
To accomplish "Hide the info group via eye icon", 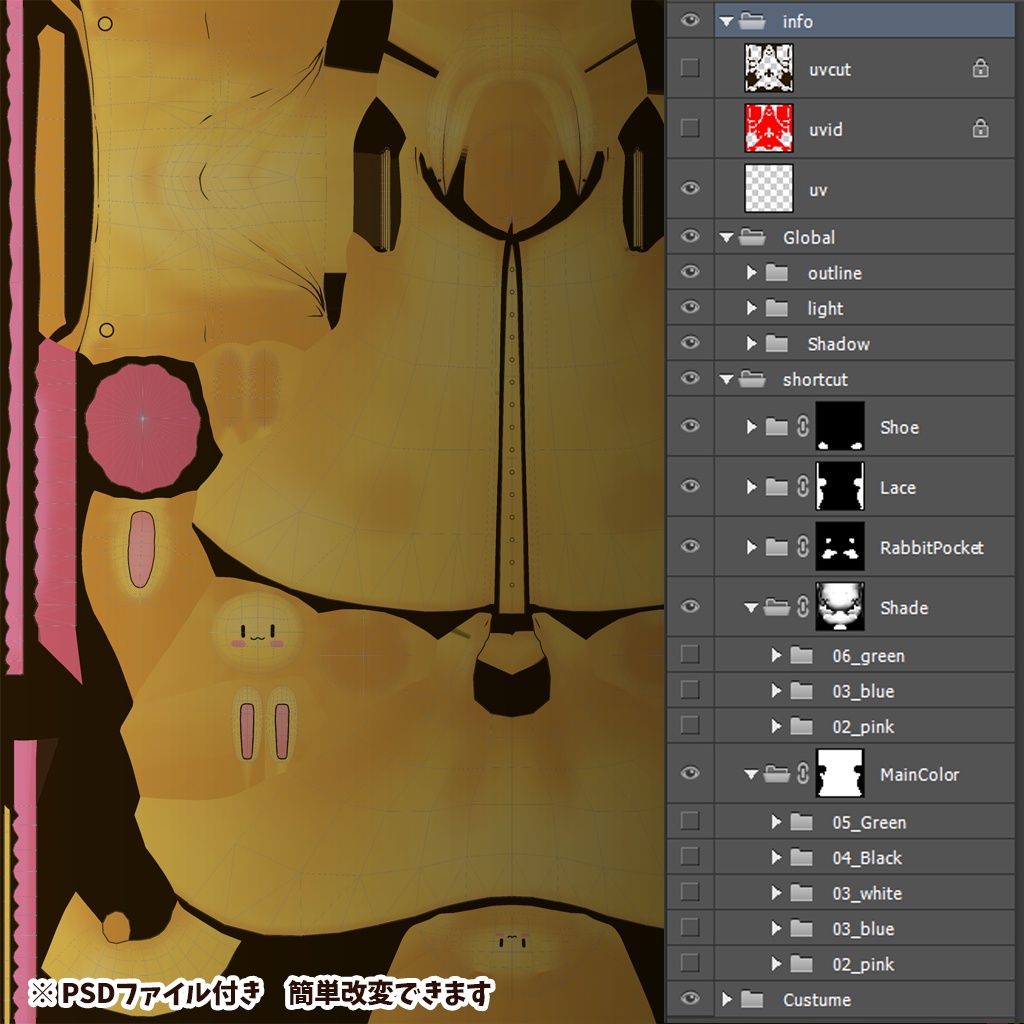I will click(690, 20).
